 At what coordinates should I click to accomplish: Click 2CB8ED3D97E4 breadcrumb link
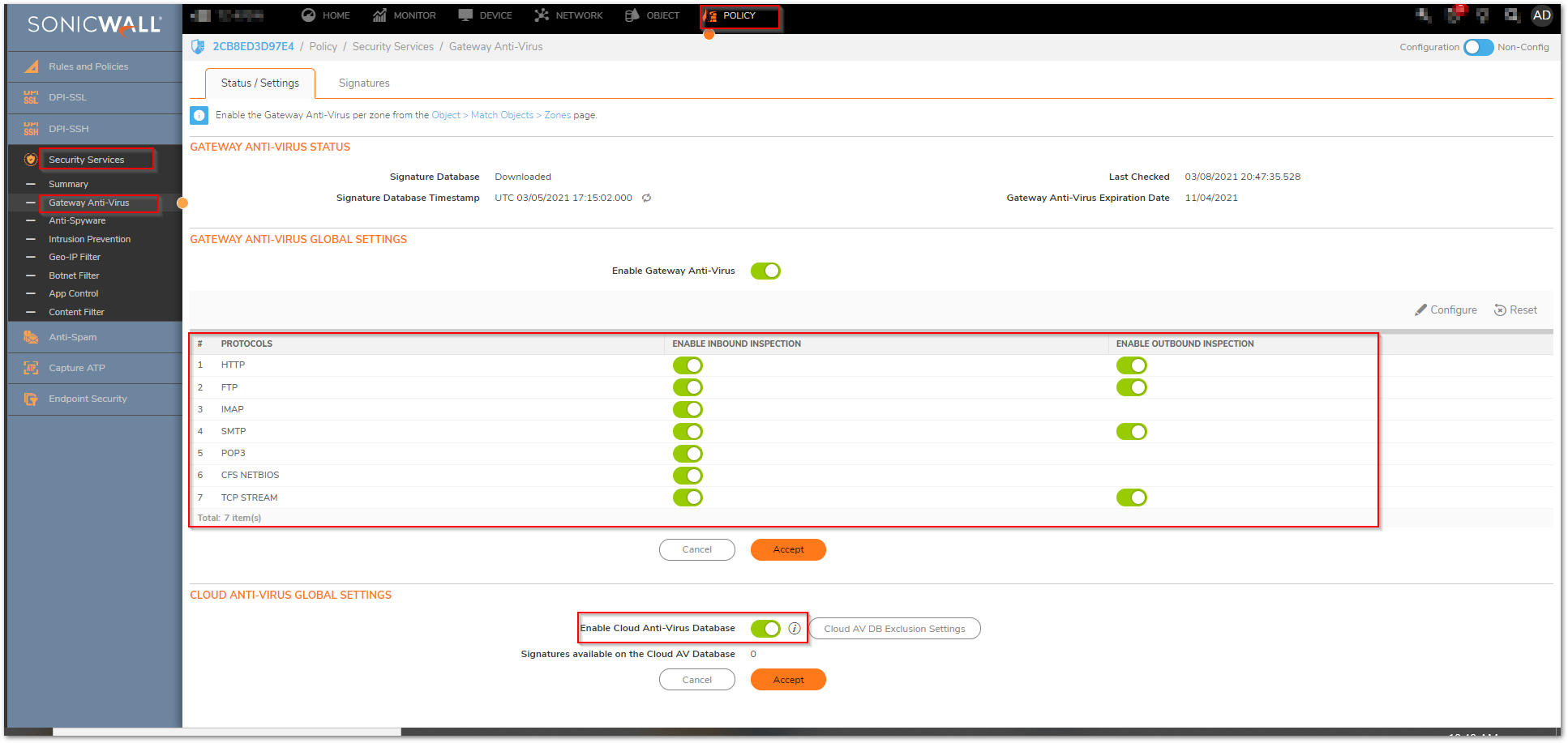[x=253, y=47]
